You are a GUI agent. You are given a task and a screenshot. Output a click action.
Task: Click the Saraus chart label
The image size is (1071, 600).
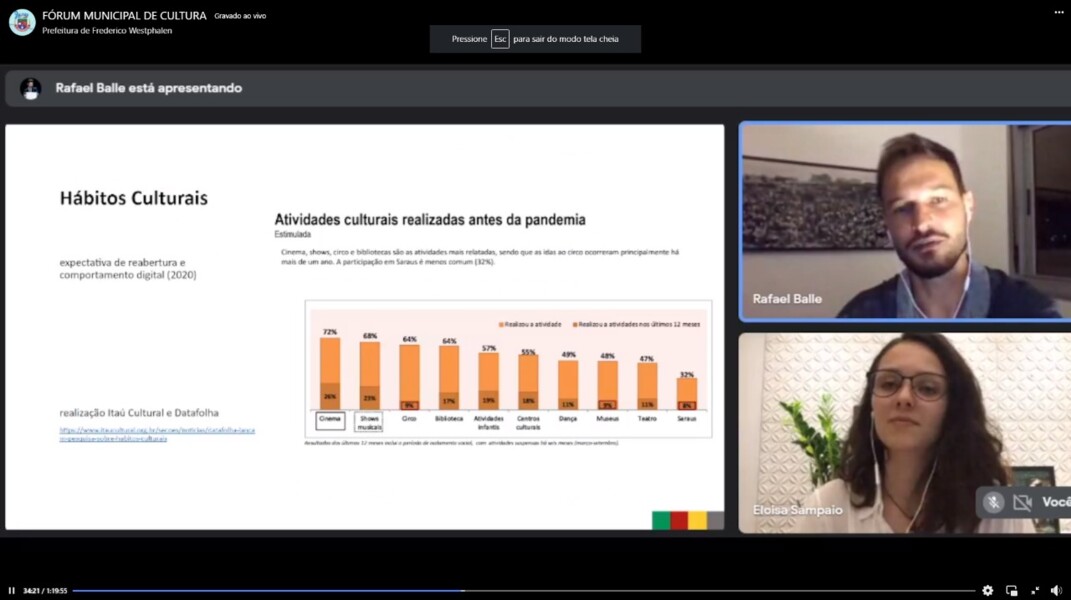tap(686, 418)
